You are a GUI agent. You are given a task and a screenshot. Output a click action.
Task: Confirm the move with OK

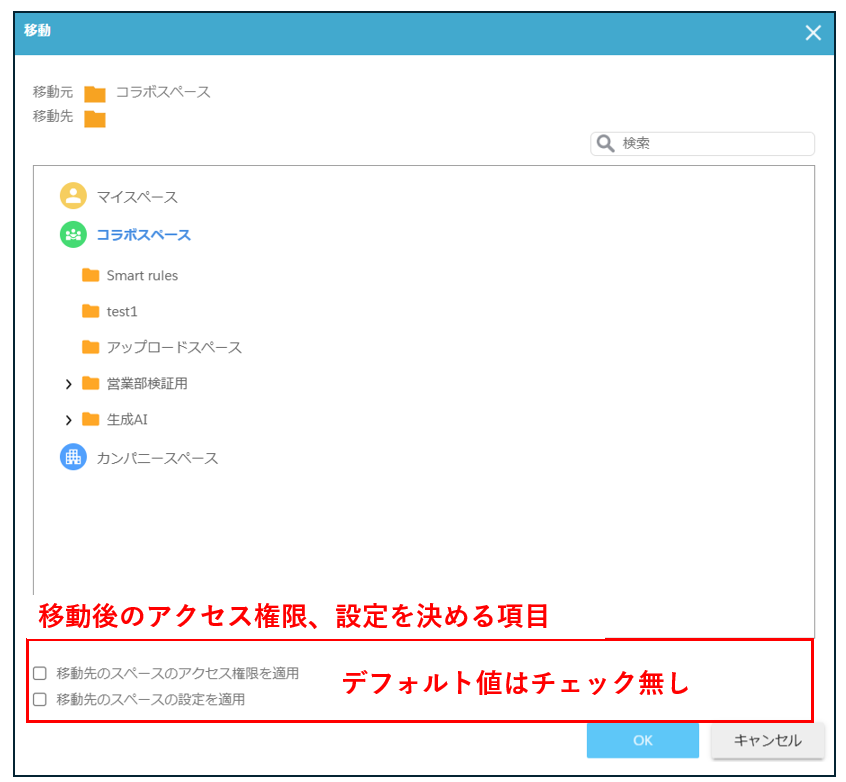point(643,740)
